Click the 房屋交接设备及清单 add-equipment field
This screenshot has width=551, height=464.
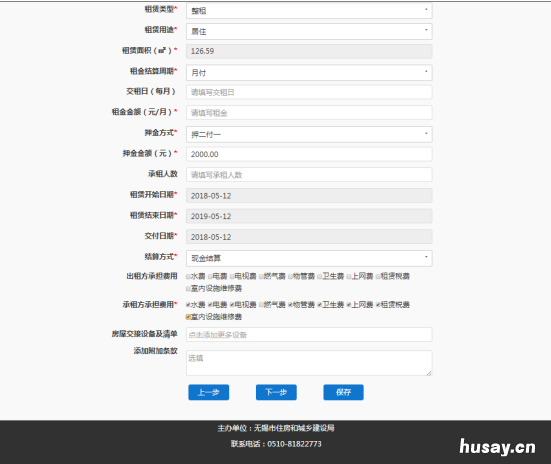coord(309,335)
